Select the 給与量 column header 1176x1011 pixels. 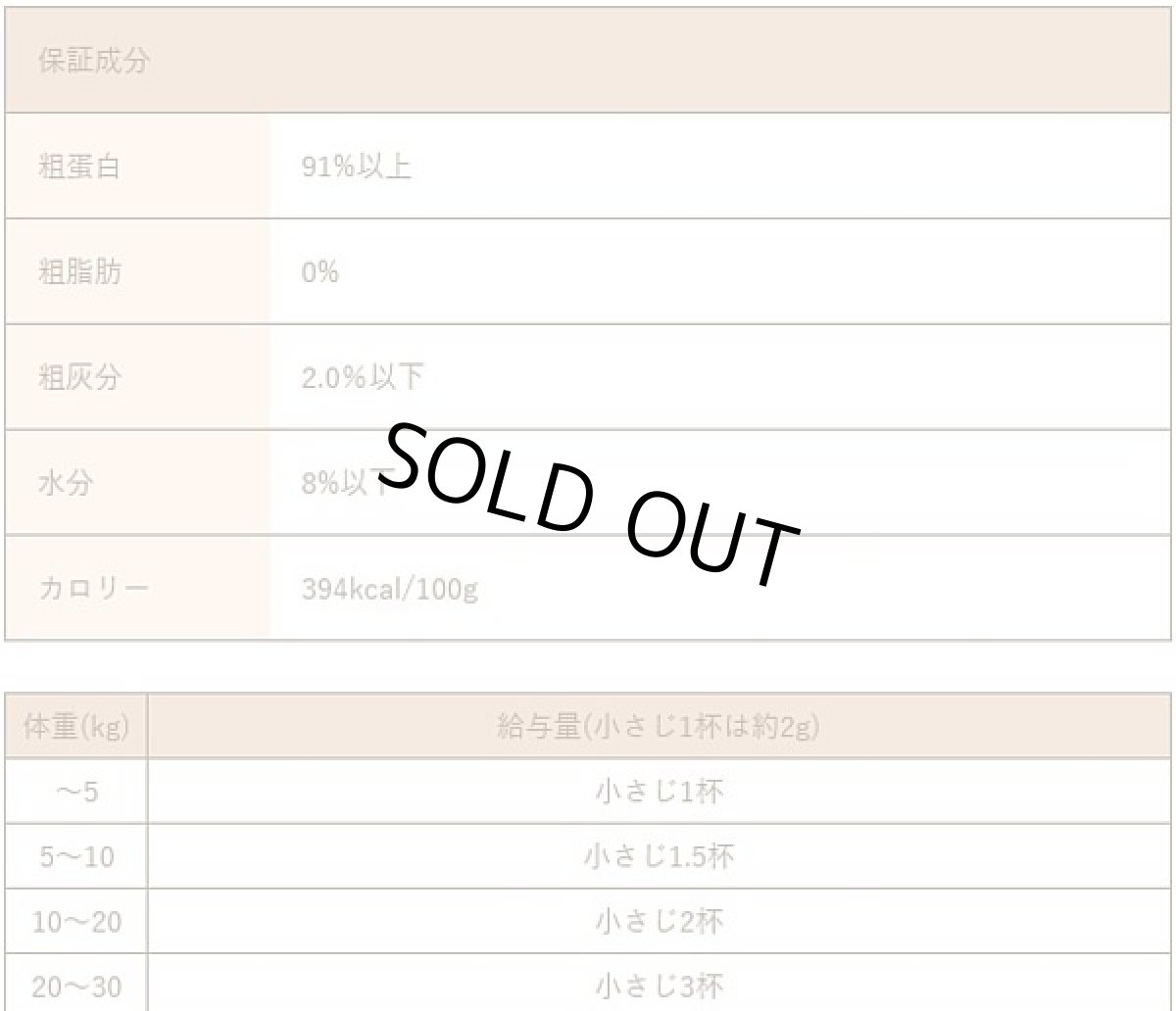(x=659, y=727)
